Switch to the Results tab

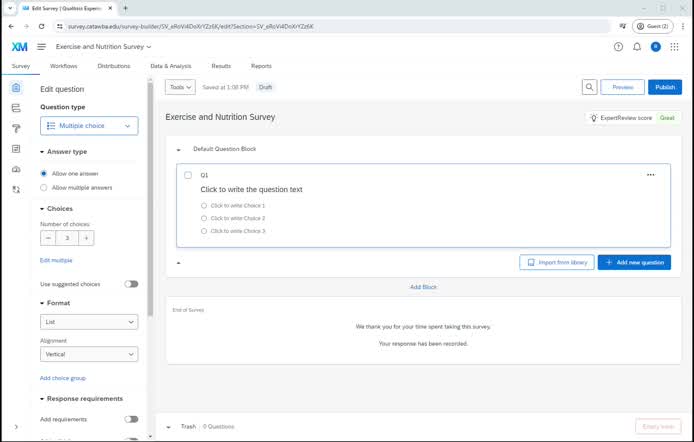coord(221,66)
